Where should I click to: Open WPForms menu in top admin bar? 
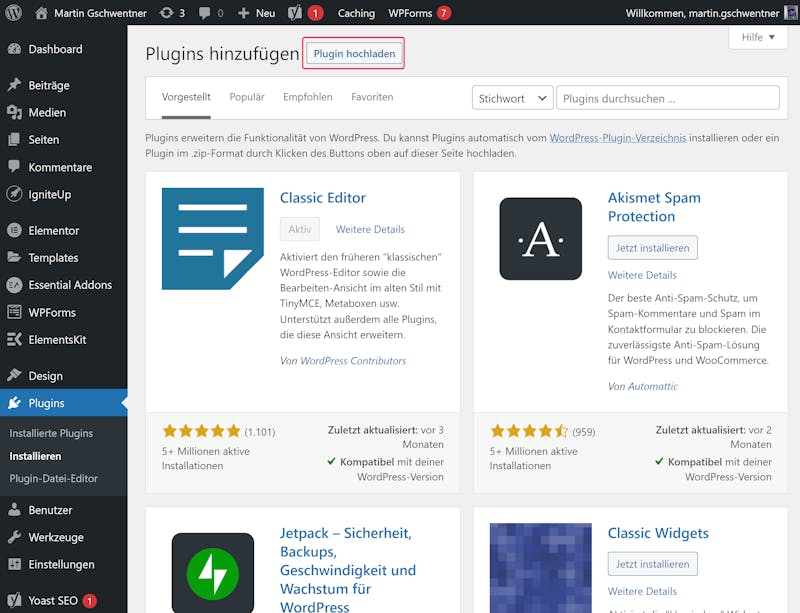(419, 13)
